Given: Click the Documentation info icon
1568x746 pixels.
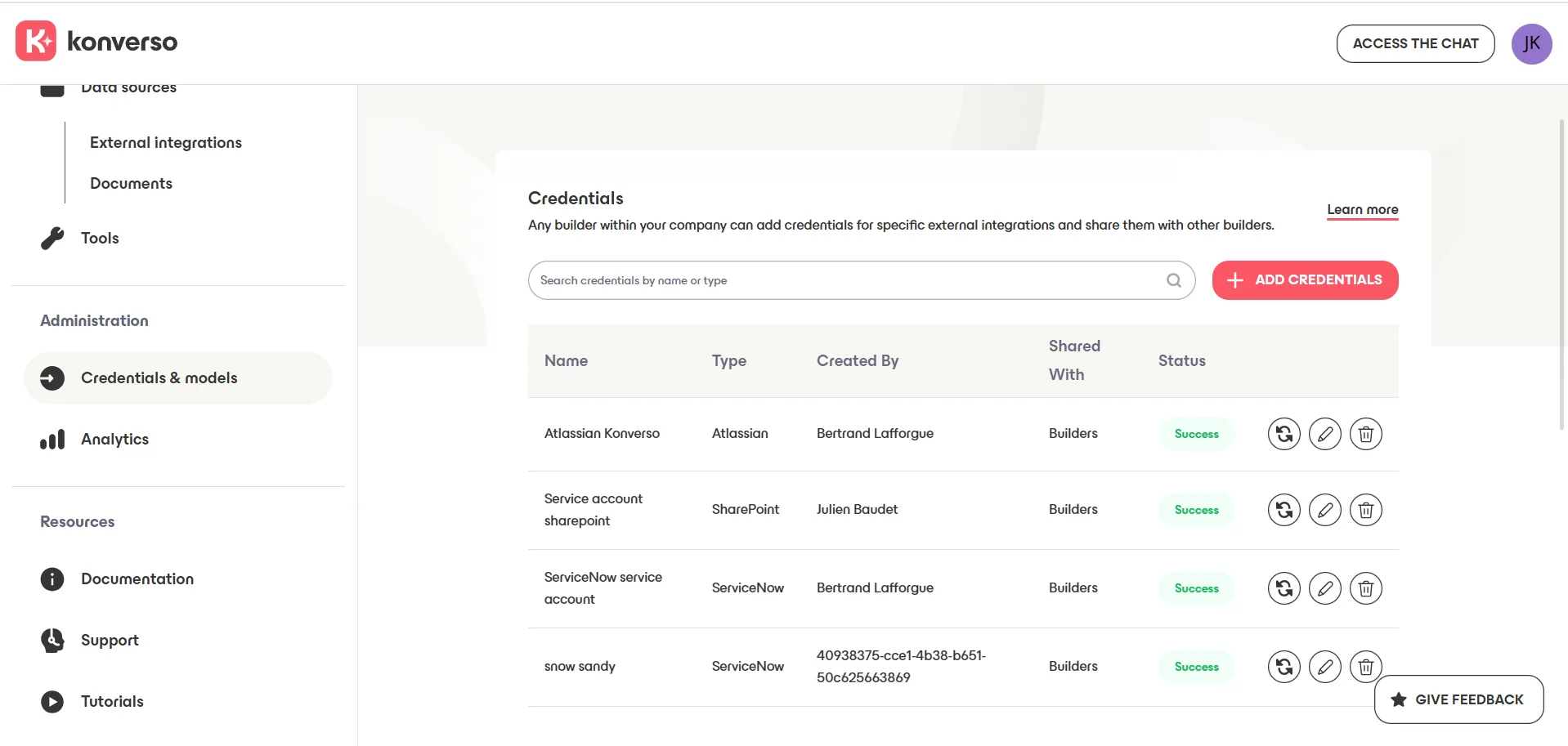Looking at the screenshot, I should pos(52,578).
